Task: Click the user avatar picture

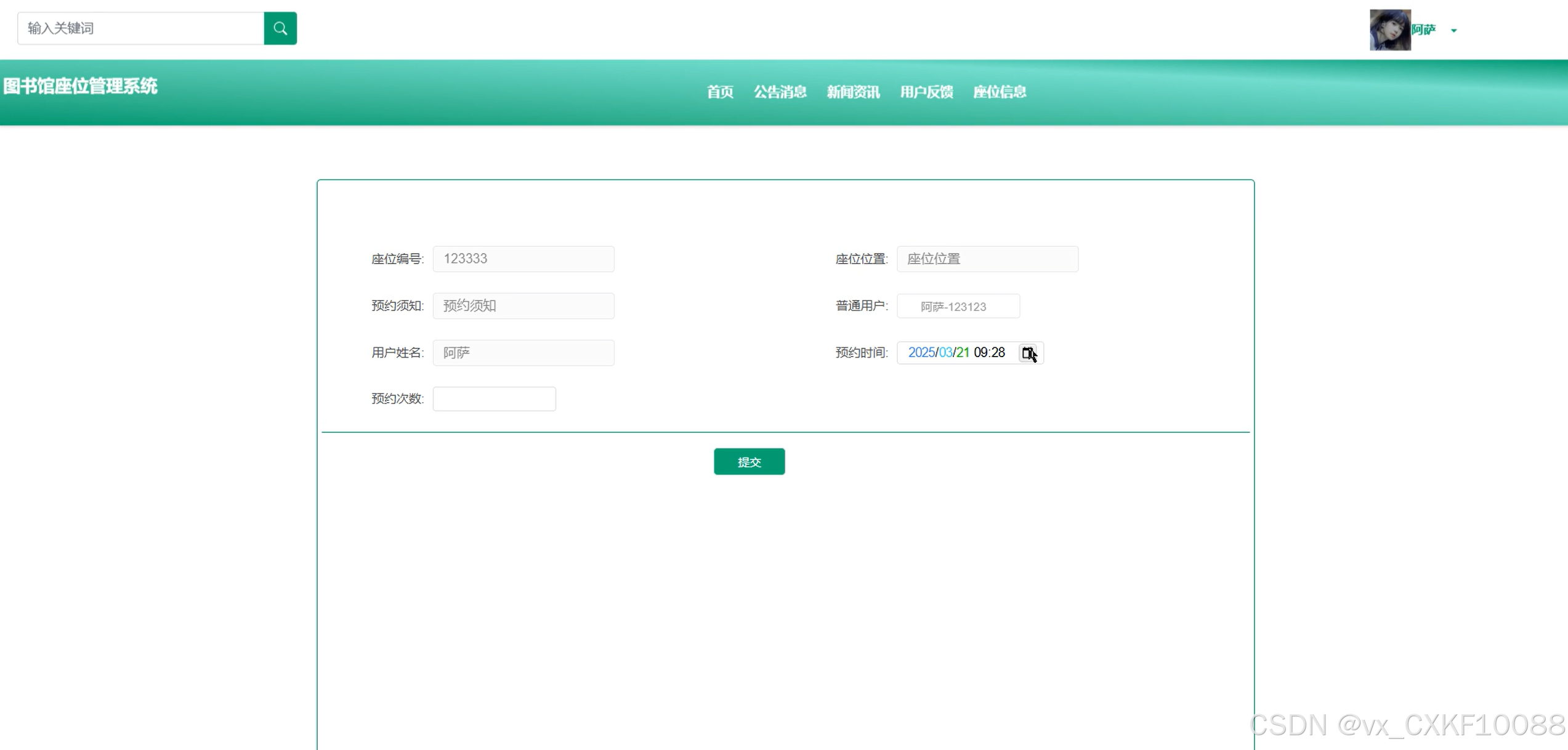Action: click(1389, 30)
